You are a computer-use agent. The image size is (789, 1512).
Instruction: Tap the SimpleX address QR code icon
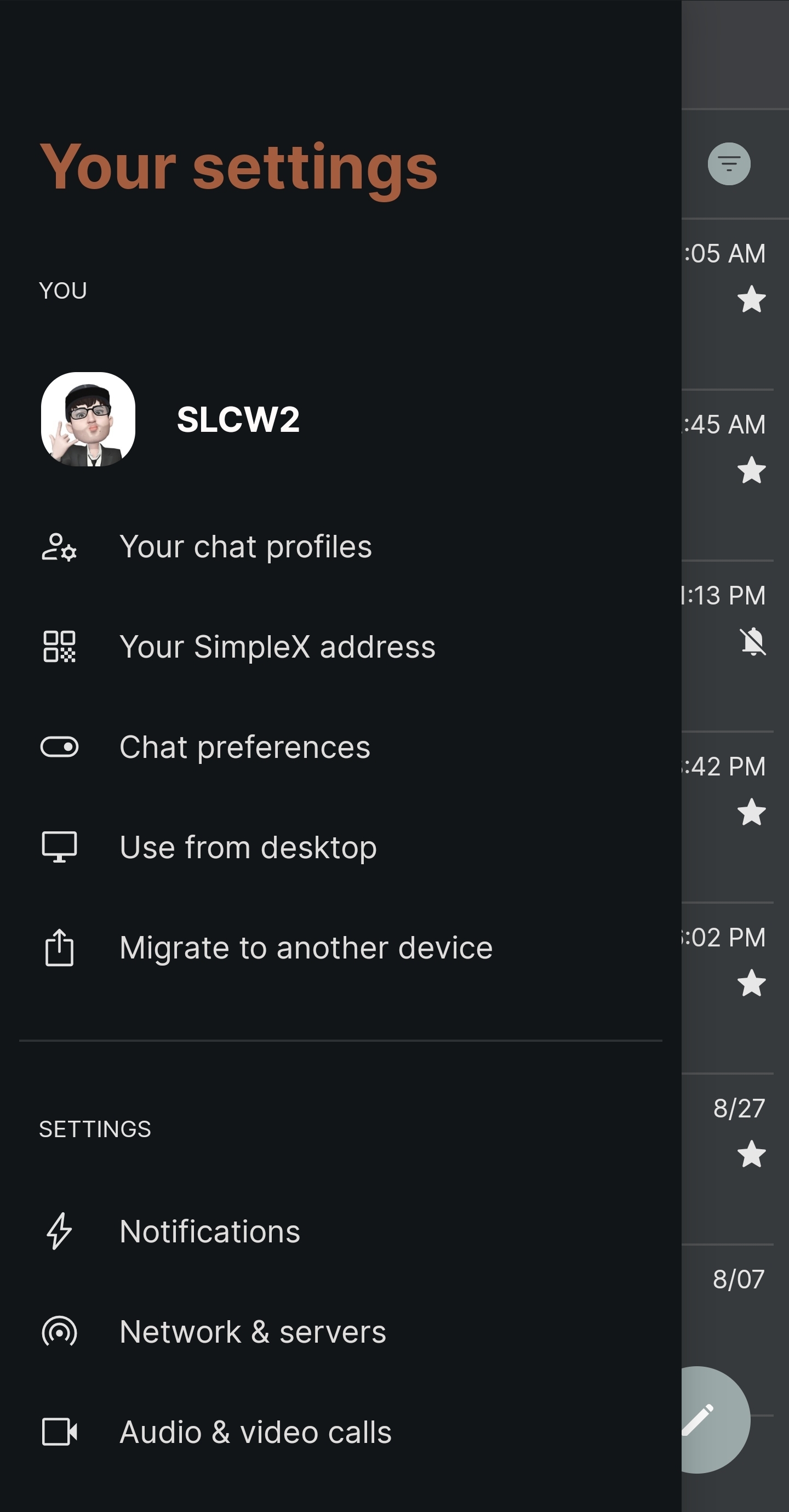[x=59, y=647]
